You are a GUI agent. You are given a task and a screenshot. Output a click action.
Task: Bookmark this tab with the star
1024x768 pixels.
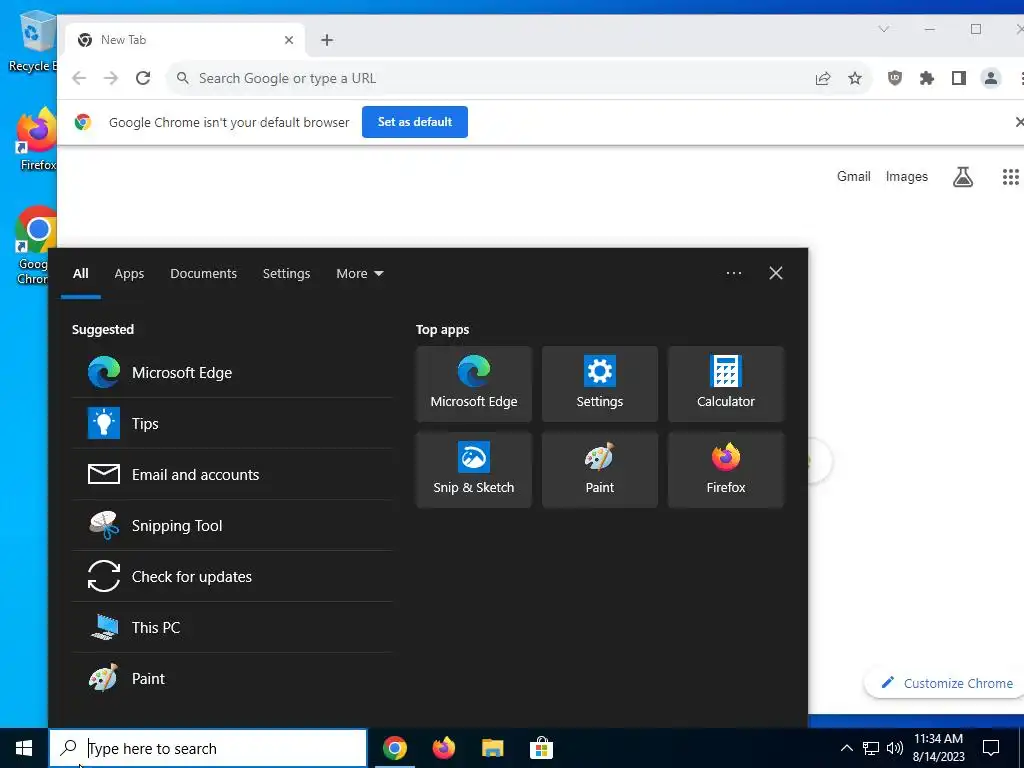click(x=855, y=78)
